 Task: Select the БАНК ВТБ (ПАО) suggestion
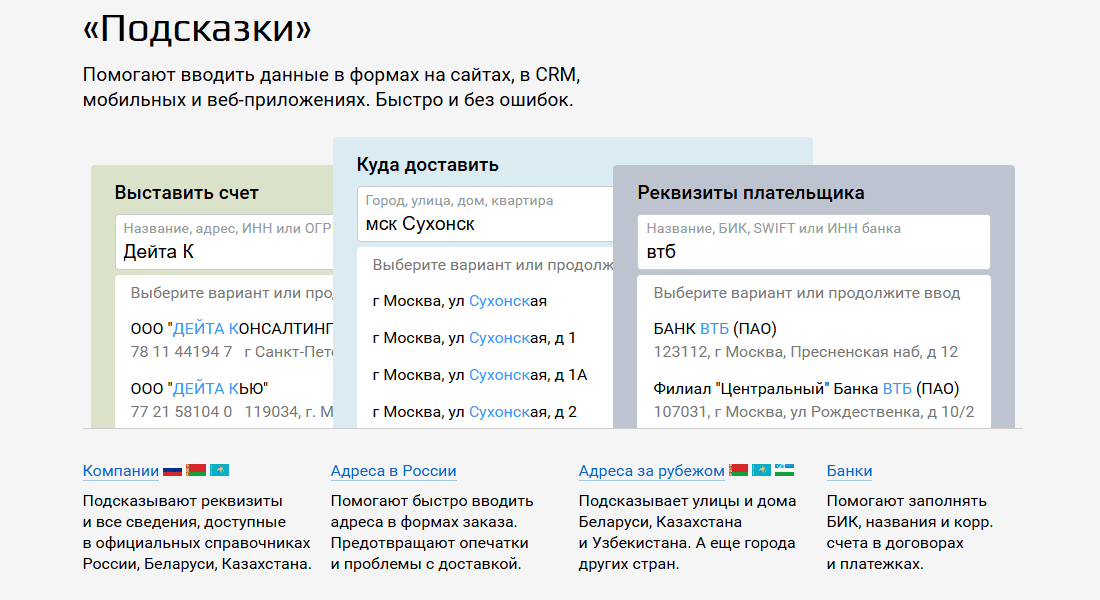[x=814, y=340]
